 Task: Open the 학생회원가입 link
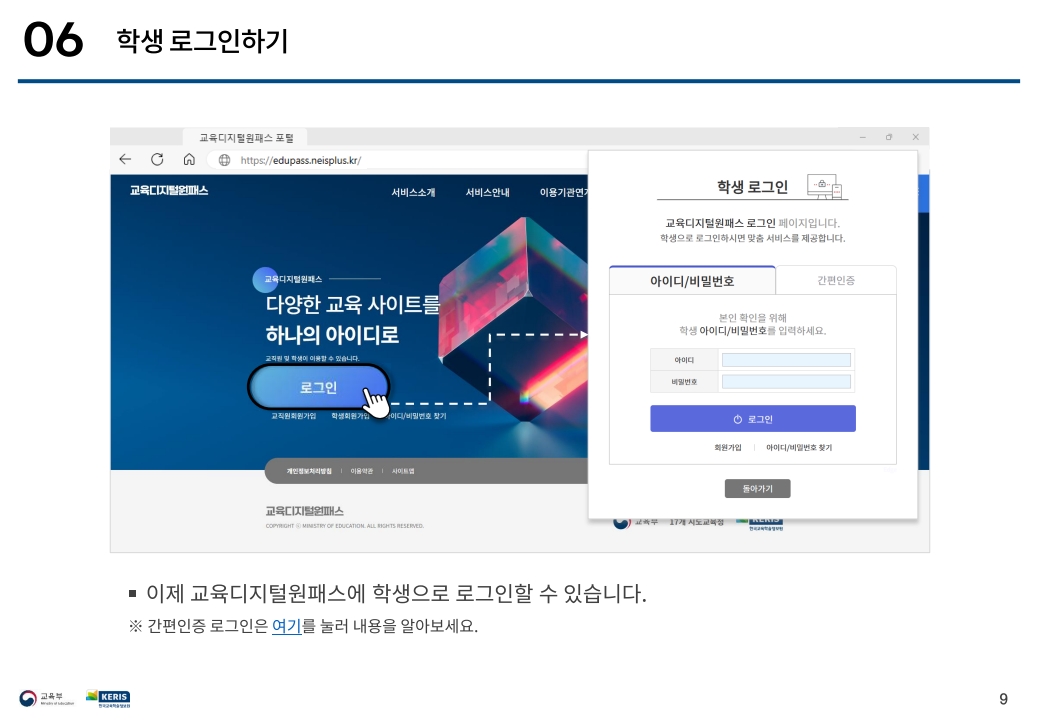click(x=350, y=416)
